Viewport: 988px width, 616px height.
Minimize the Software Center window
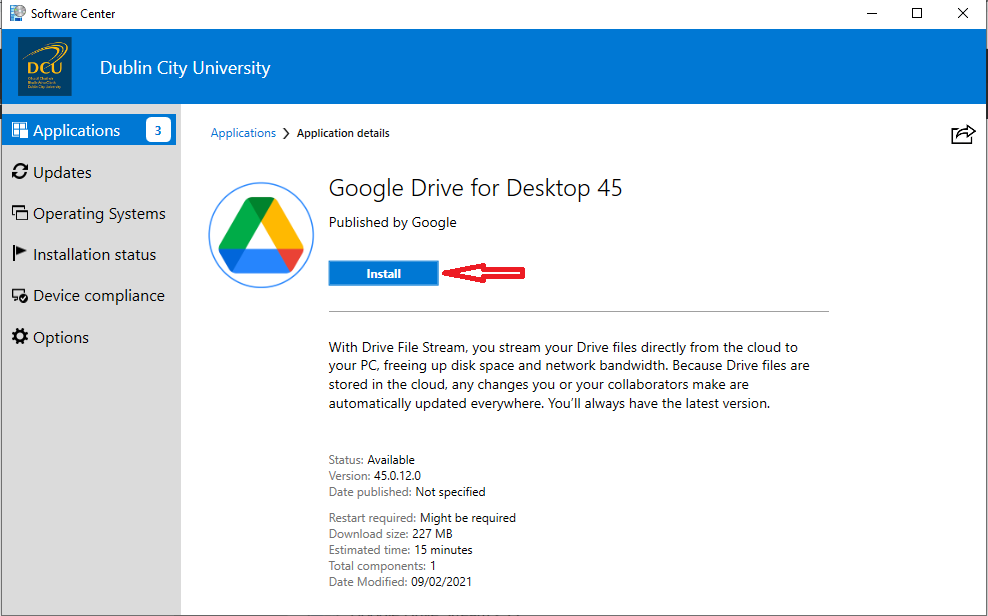pos(872,13)
